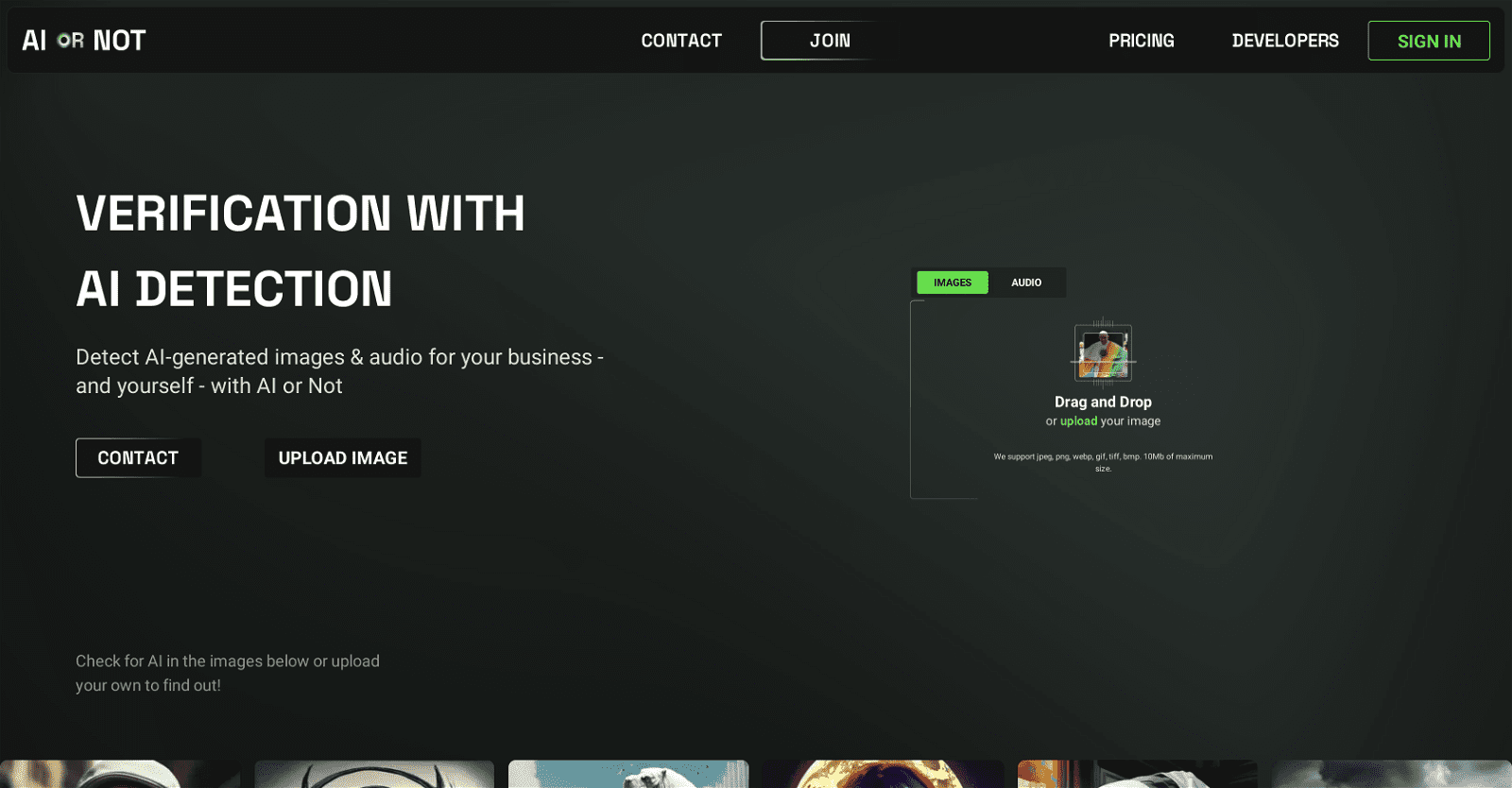
Task: Switch to the Audio tab
Action: [x=1026, y=283]
